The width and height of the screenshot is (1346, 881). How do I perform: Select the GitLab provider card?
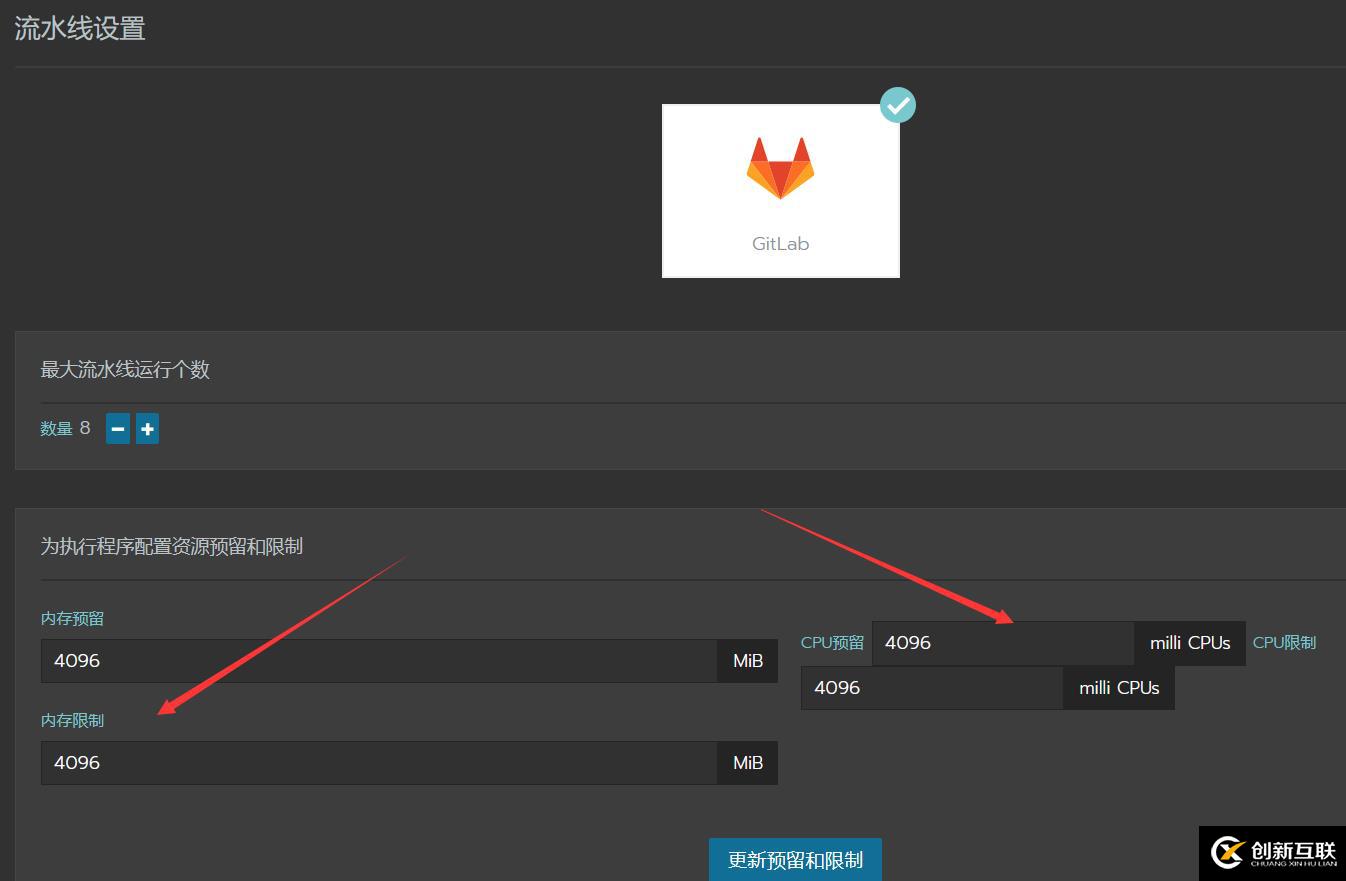pyautogui.click(x=780, y=191)
